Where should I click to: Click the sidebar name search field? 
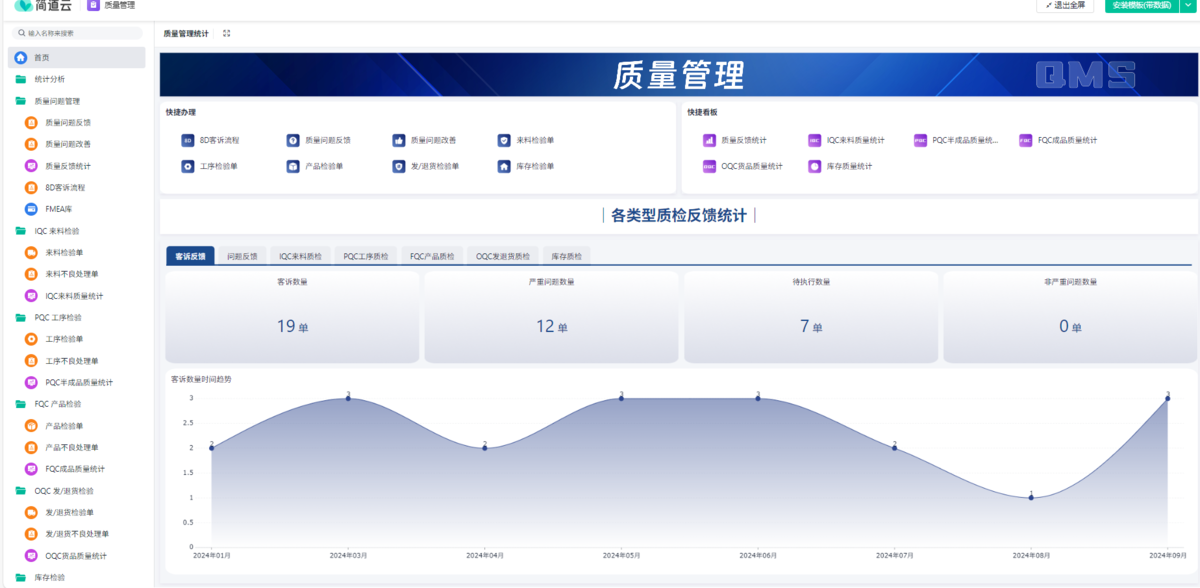click(x=80, y=33)
